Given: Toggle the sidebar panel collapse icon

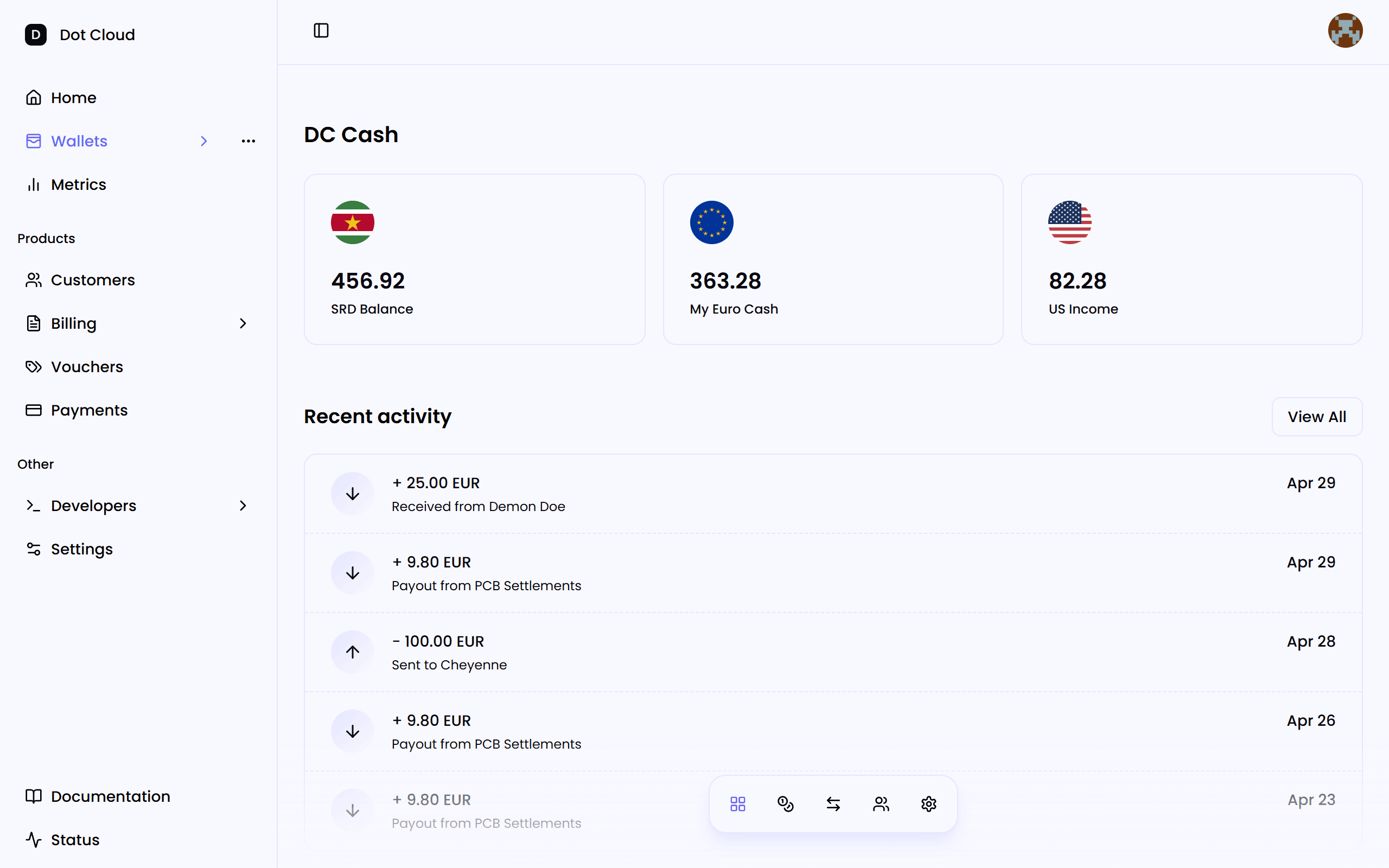Looking at the screenshot, I should click(x=320, y=30).
